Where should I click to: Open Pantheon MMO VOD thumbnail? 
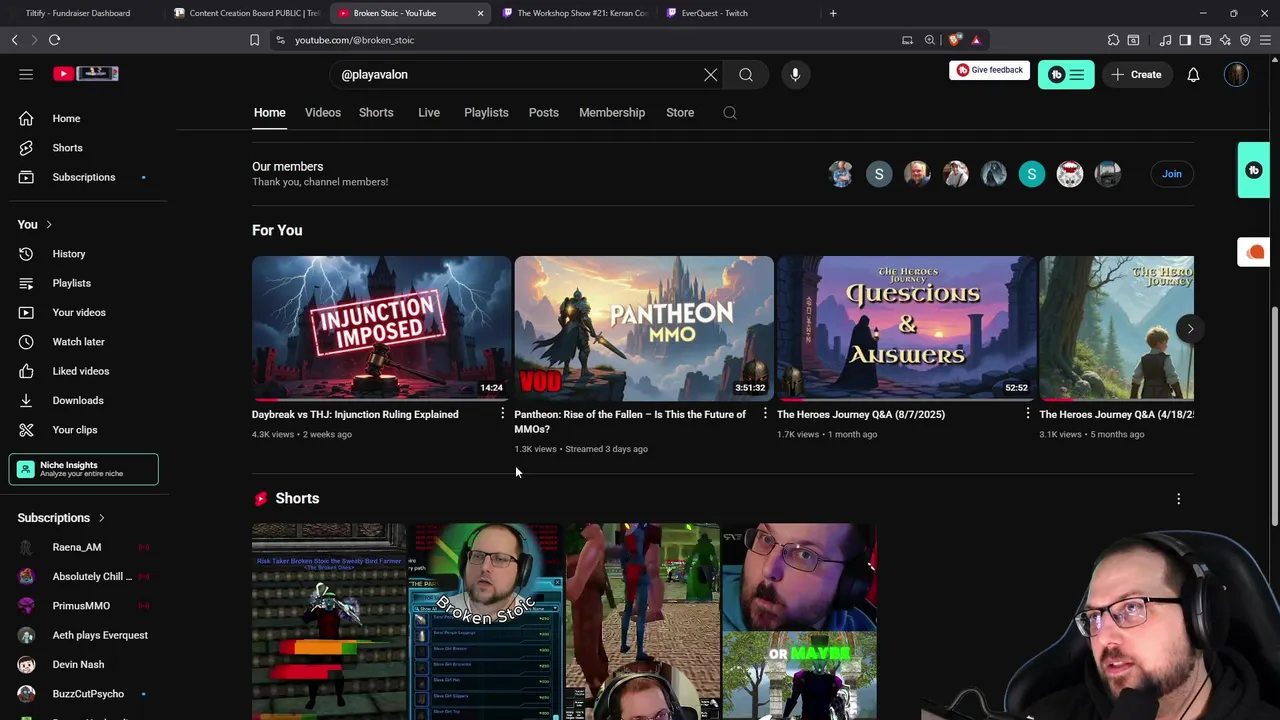click(x=644, y=328)
